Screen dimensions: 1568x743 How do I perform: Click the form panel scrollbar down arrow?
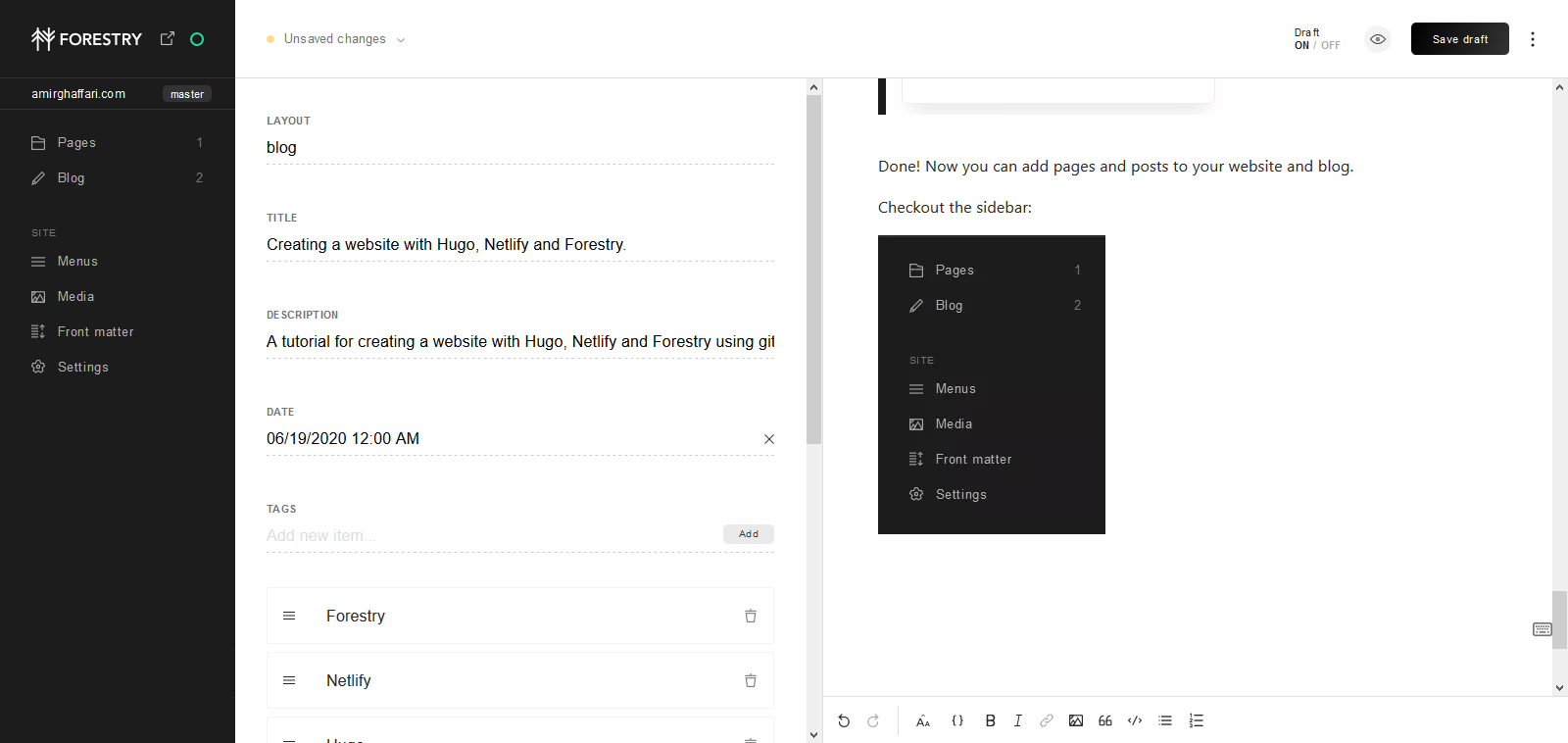(x=813, y=734)
